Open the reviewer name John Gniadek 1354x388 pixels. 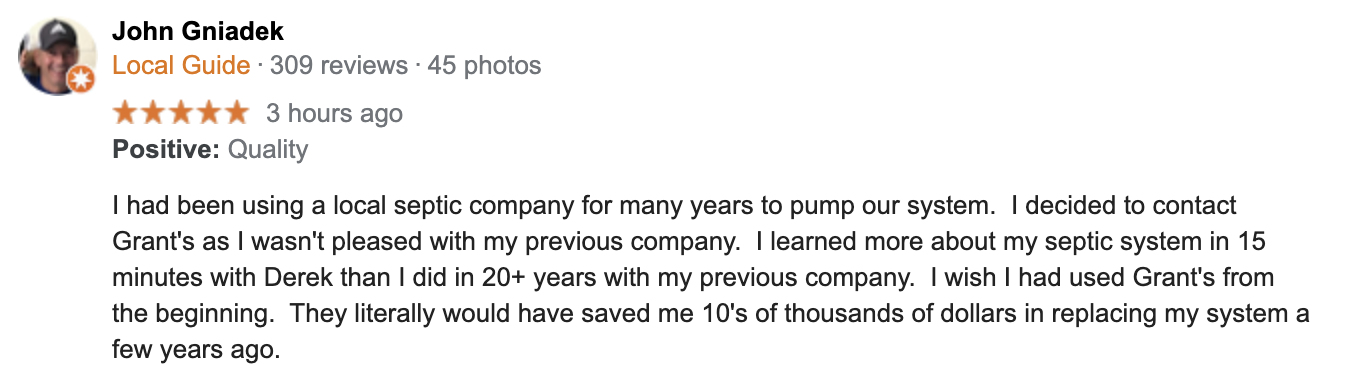[197, 31]
